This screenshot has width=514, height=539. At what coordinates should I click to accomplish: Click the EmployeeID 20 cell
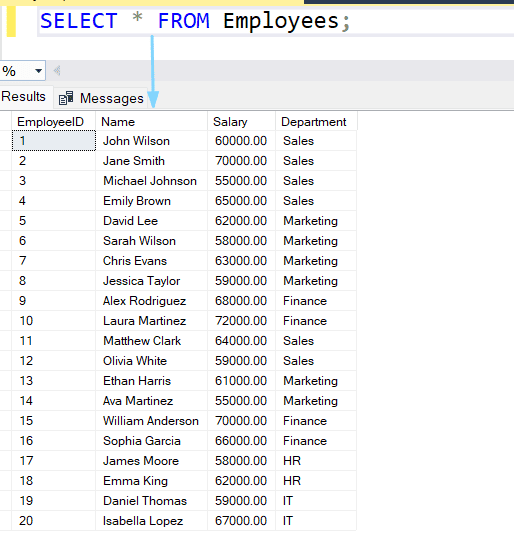[x=54, y=520]
